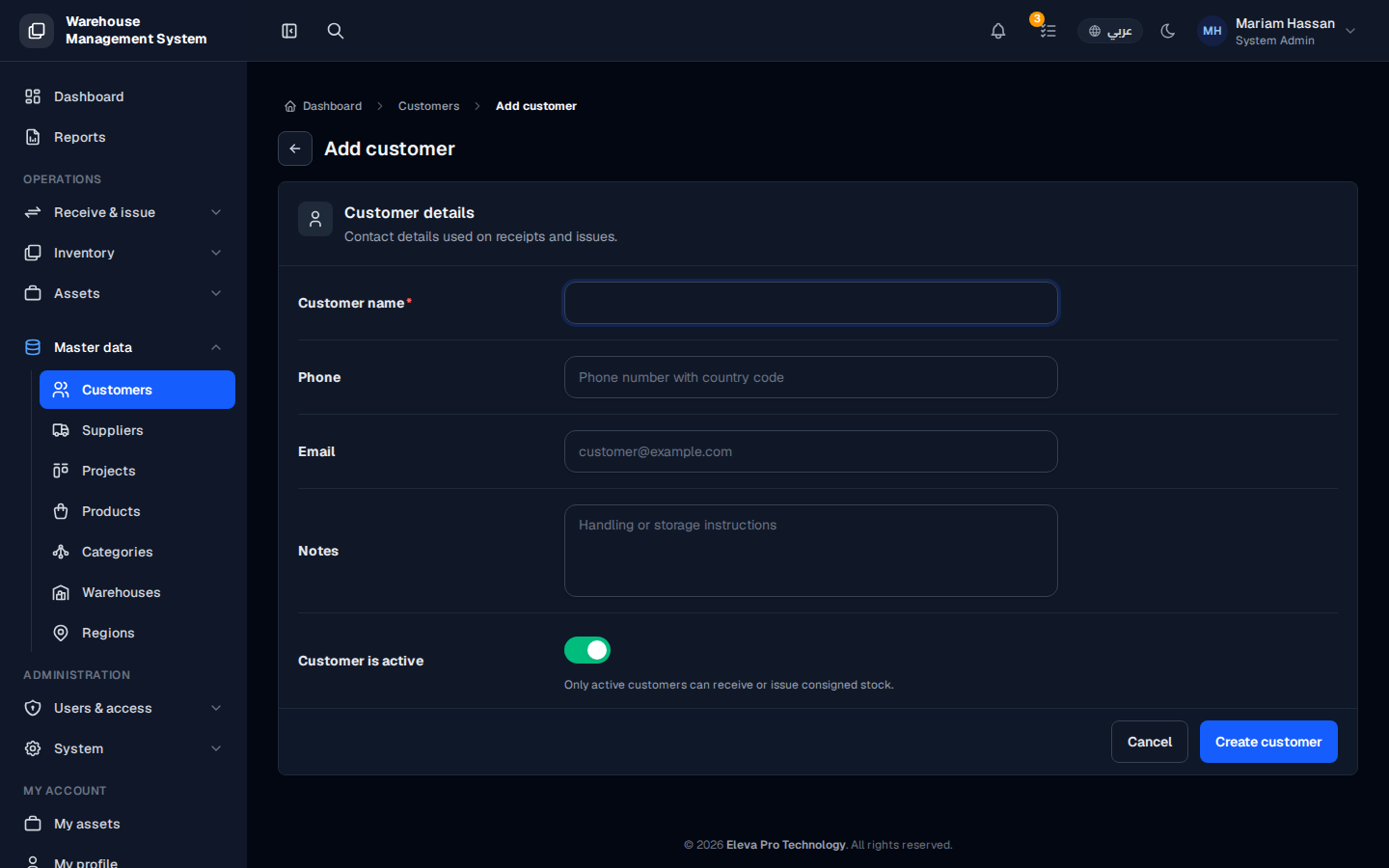Click the MH user avatar
This screenshot has width=1389, height=868.
1212,31
